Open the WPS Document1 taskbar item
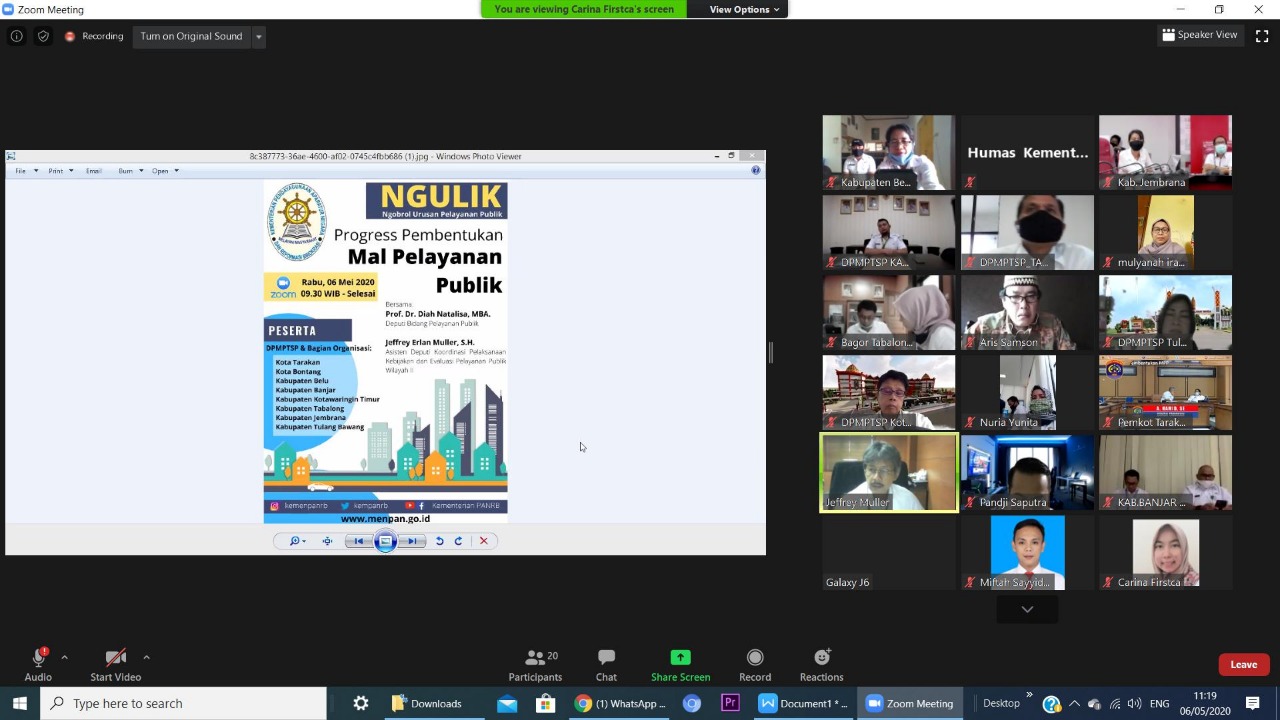The width and height of the screenshot is (1280, 720). (x=804, y=703)
